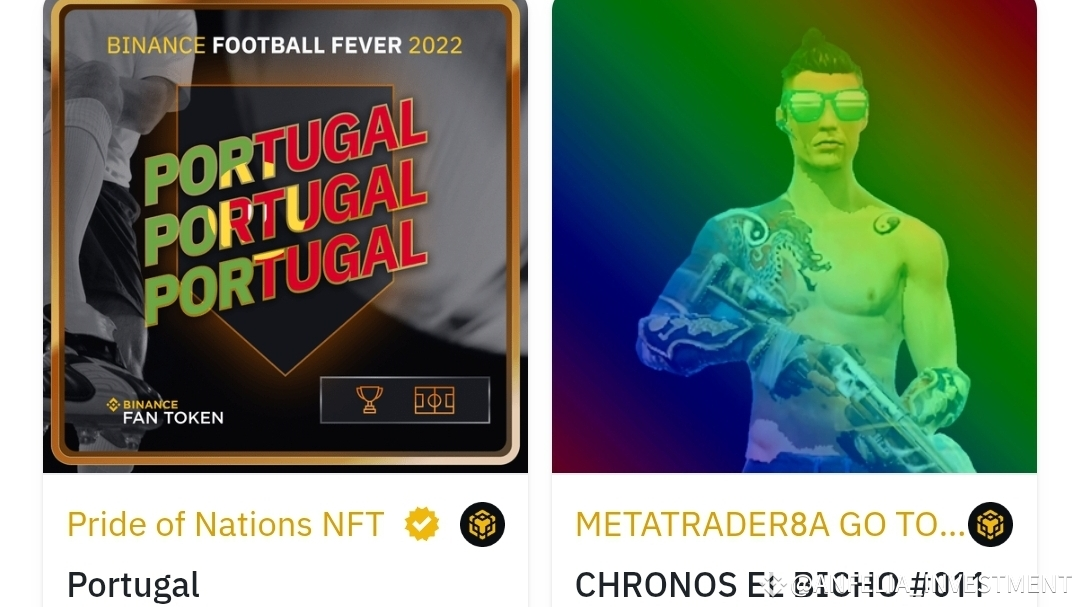The width and height of the screenshot is (1080, 607).
Task: Click the Binance Fan Token logo
Action: point(165,411)
